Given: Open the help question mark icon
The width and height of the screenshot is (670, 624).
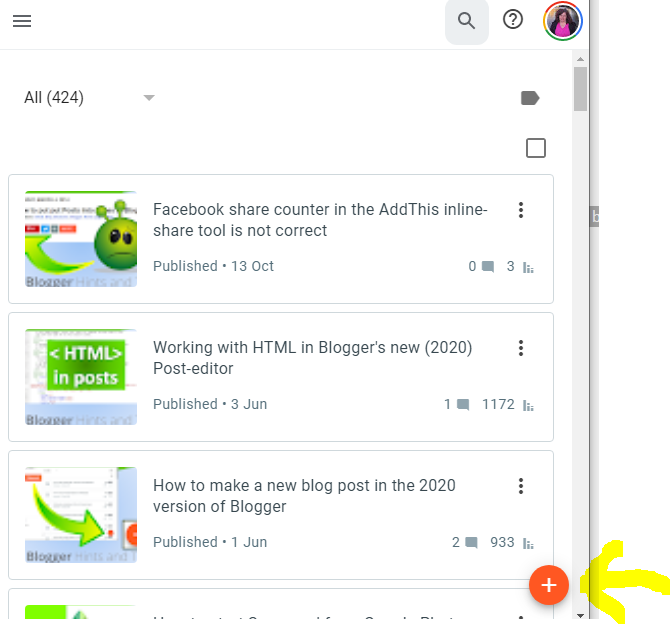Looking at the screenshot, I should (x=513, y=20).
